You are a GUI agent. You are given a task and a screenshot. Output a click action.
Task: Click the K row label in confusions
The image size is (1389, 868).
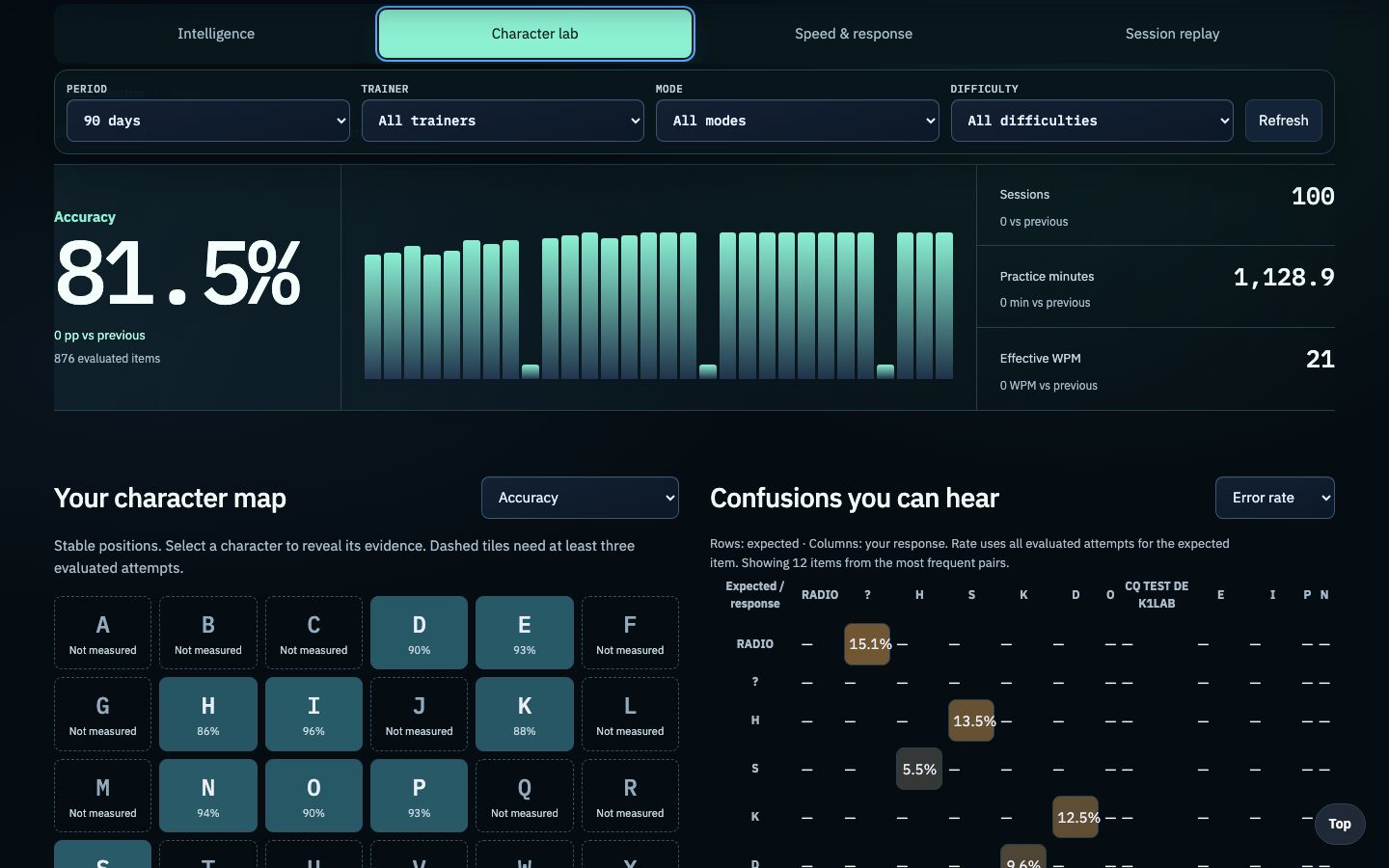755,817
